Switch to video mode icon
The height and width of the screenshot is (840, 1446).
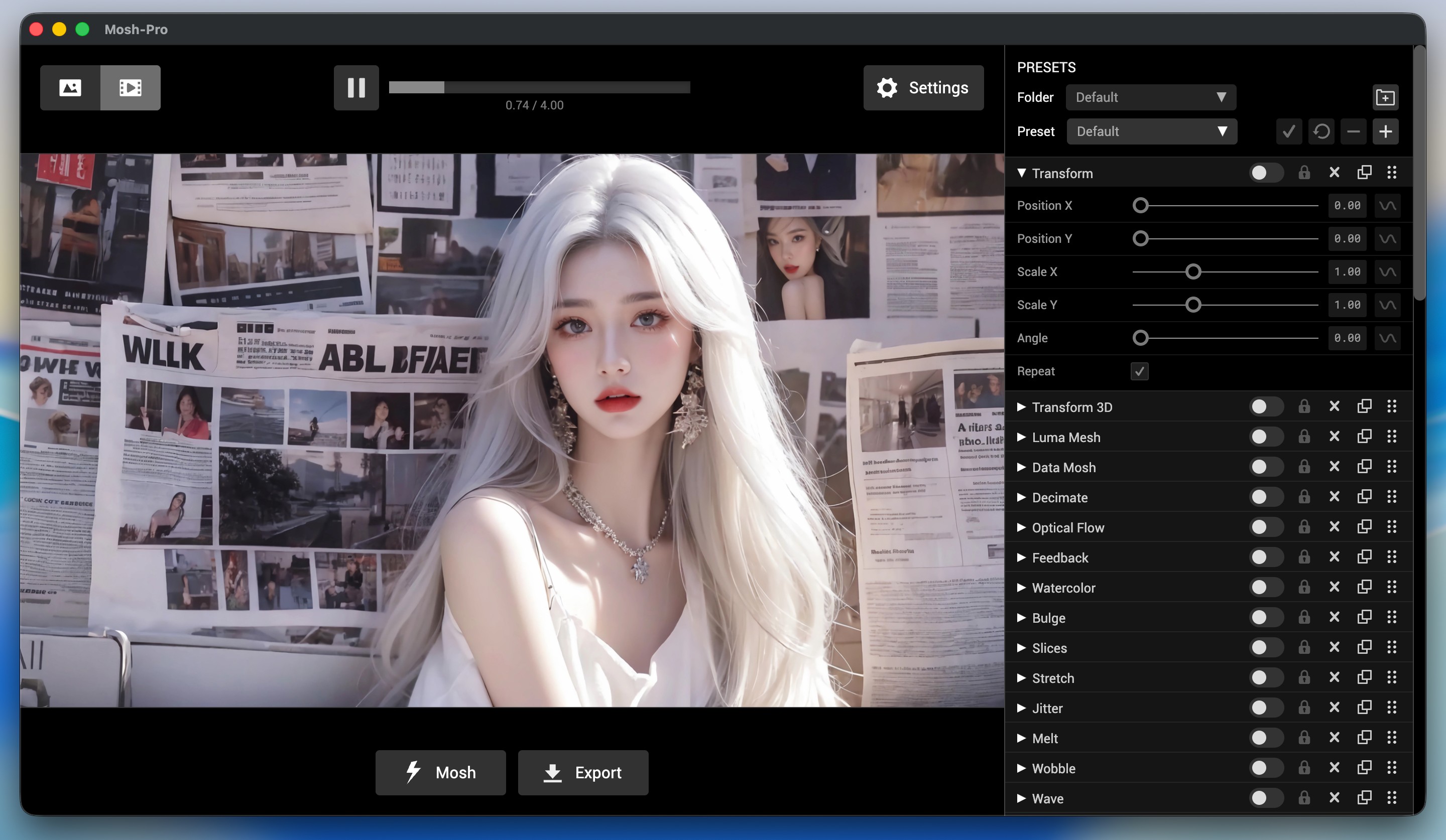pos(130,88)
